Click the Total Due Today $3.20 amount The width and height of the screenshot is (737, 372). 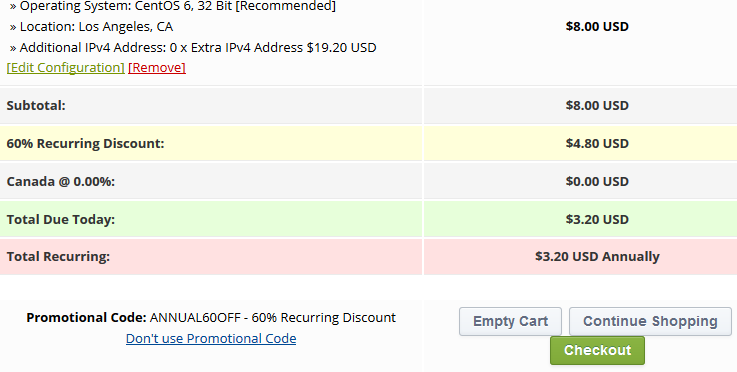point(597,220)
